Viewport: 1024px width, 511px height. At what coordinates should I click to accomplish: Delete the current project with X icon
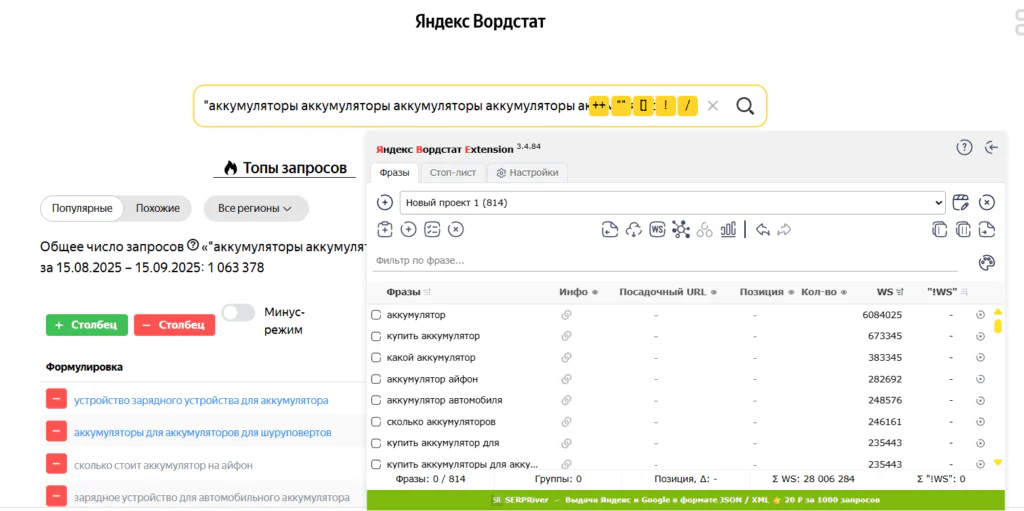click(987, 203)
